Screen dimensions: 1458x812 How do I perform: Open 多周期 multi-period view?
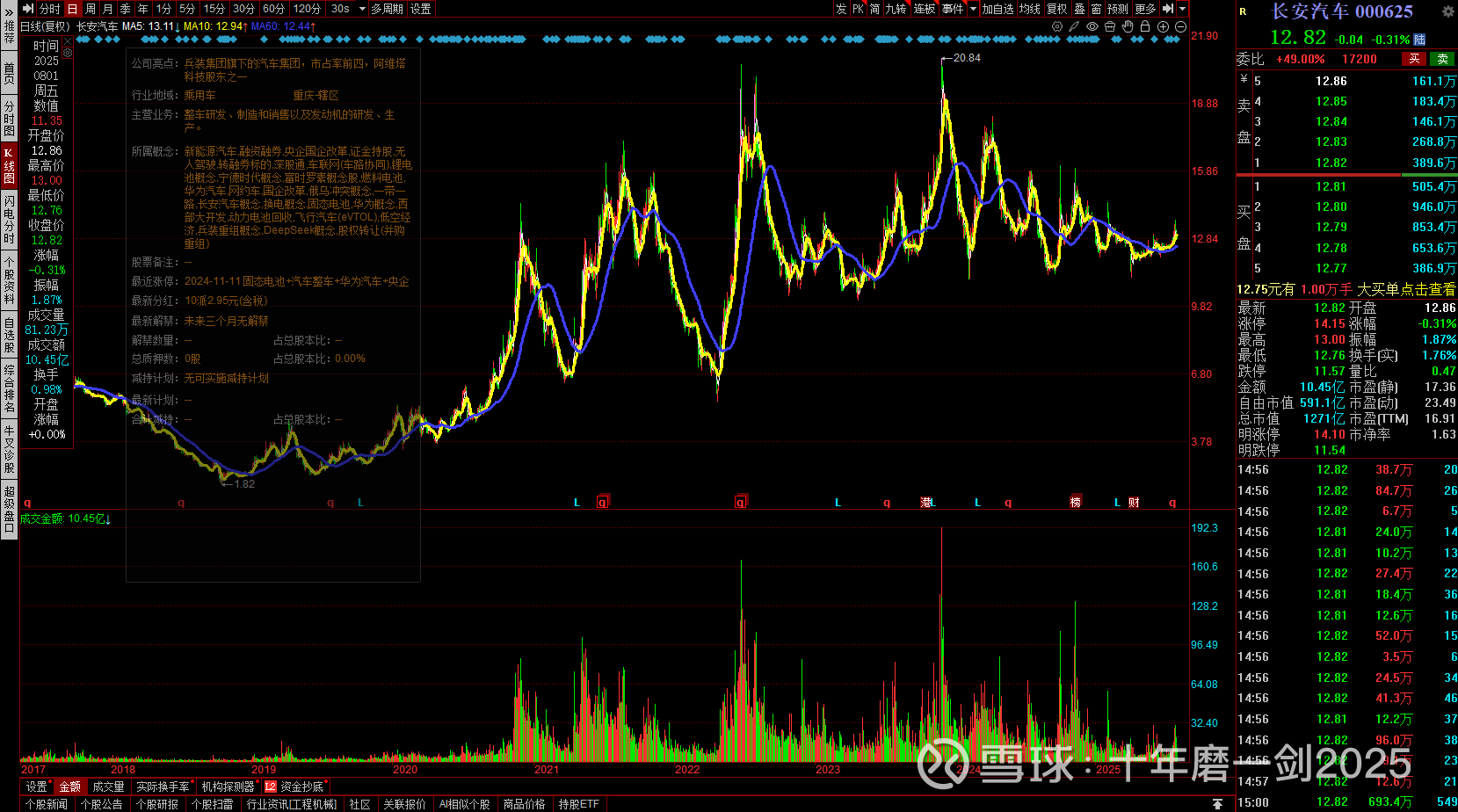click(387, 9)
